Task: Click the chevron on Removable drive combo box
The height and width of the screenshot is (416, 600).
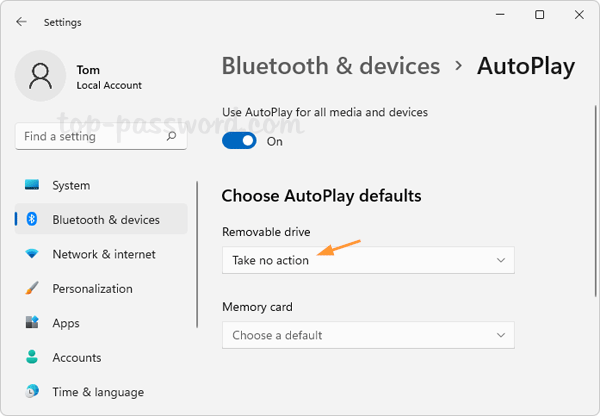Action: (x=501, y=260)
